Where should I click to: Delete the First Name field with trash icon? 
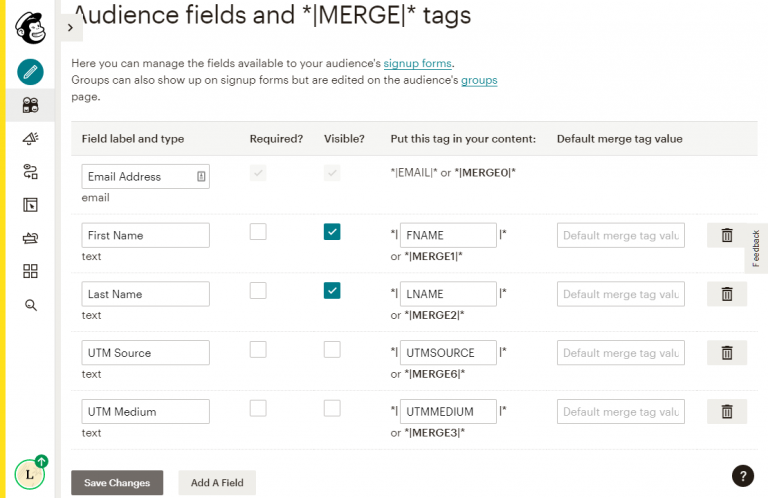(727, 236)
